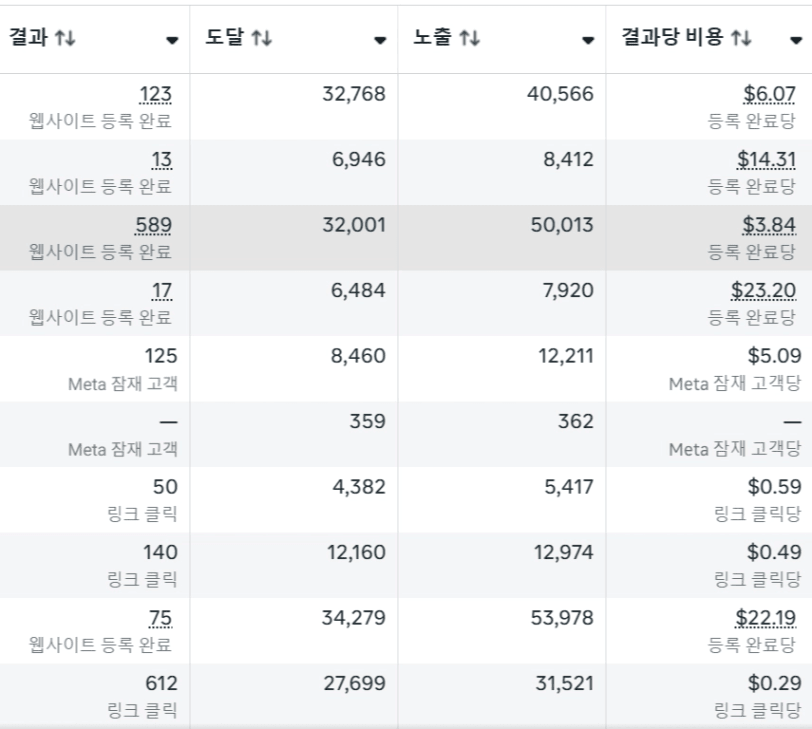The height and width of the screenshot is (729, 812).
Task: Sort by 결과당 비용 arrows icon
Action: tap(741, 38)
